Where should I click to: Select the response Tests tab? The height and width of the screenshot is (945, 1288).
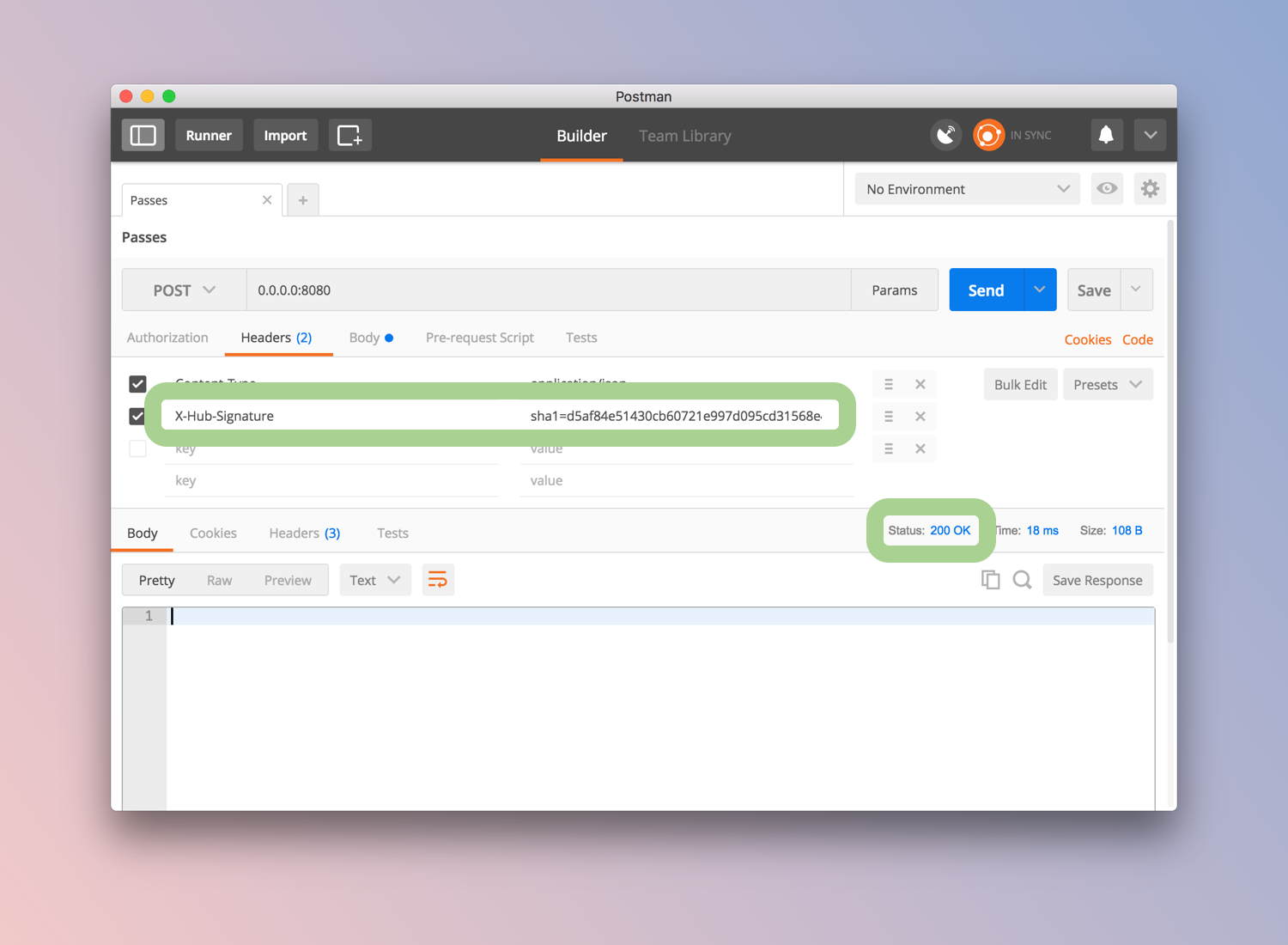point(392,533)
